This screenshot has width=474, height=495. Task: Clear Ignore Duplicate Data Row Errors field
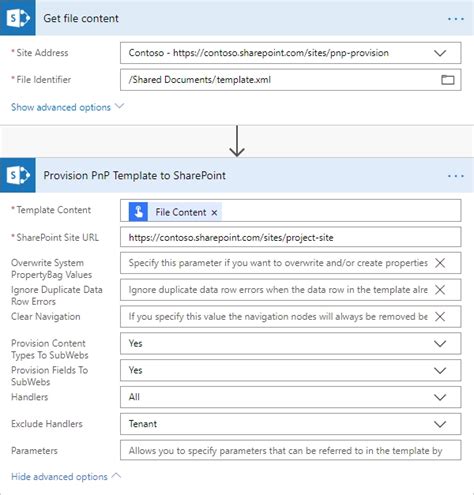(x=440, y=290)
